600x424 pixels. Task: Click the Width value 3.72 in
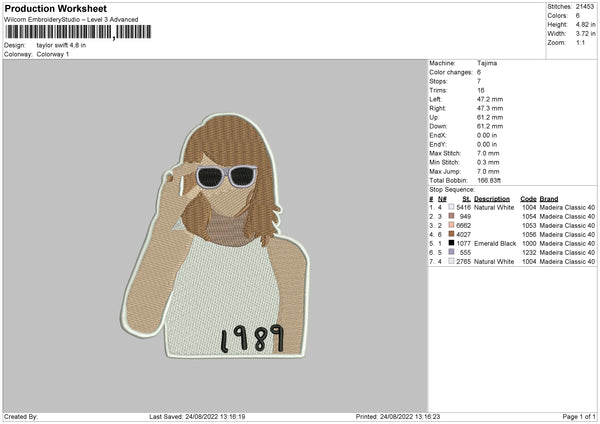click(x=585, y=34)
